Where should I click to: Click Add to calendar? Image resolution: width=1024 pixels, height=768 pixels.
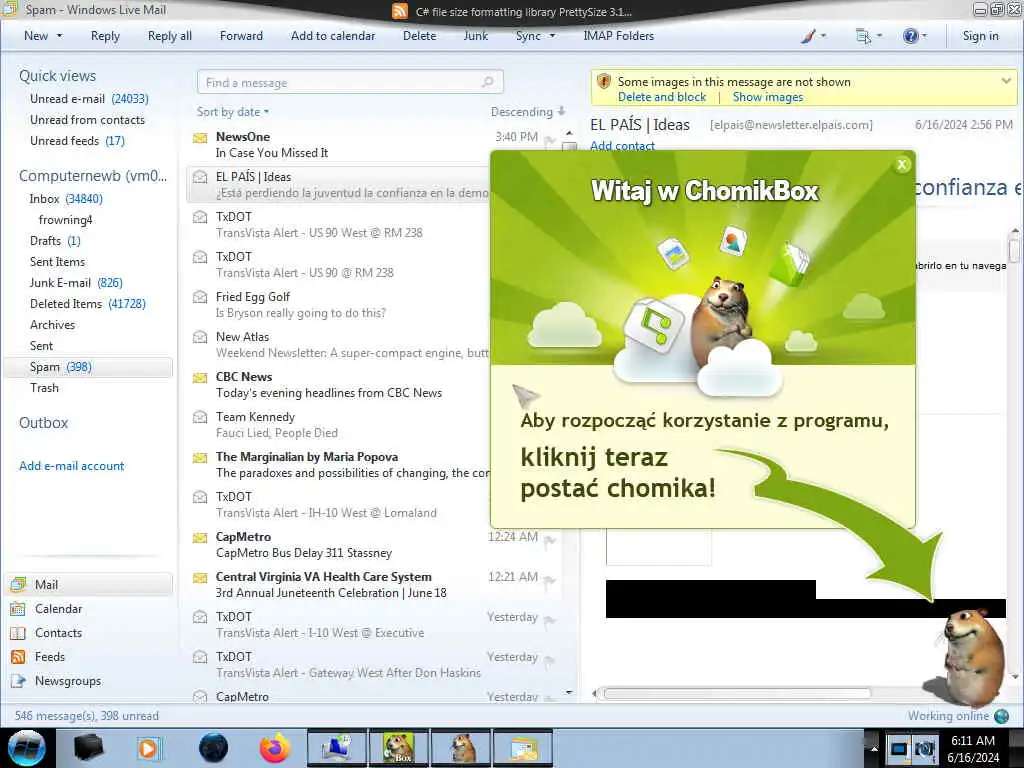(333, 36)
